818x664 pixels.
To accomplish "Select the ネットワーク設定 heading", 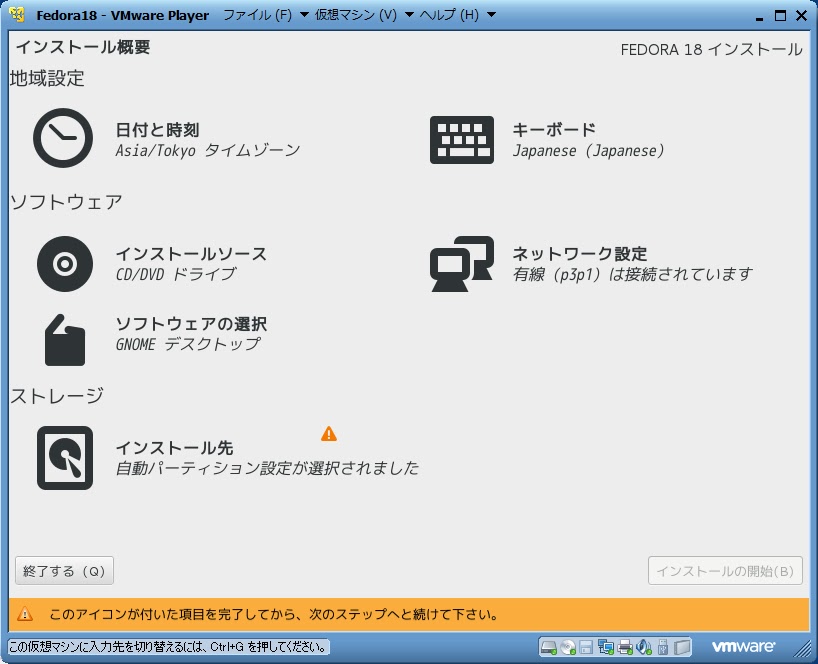I will (x=580, y=254).
